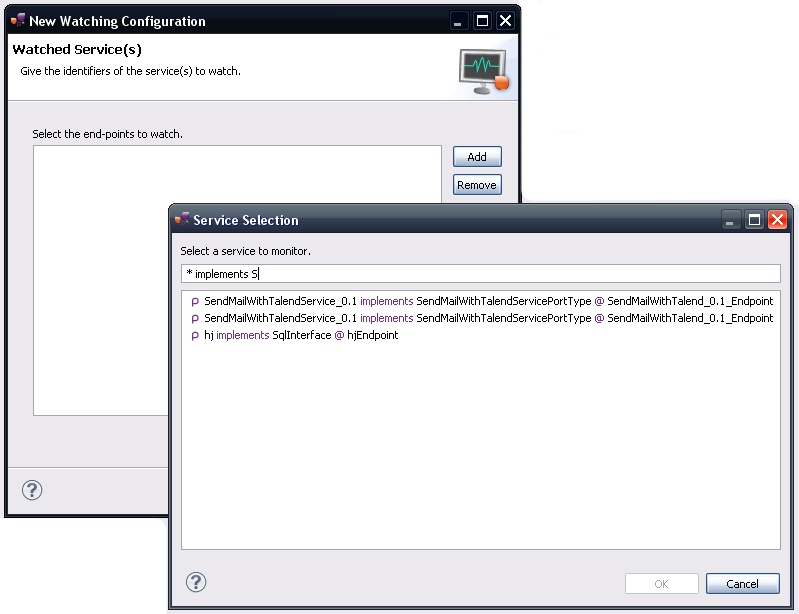Focus the service filter text field

480,274
